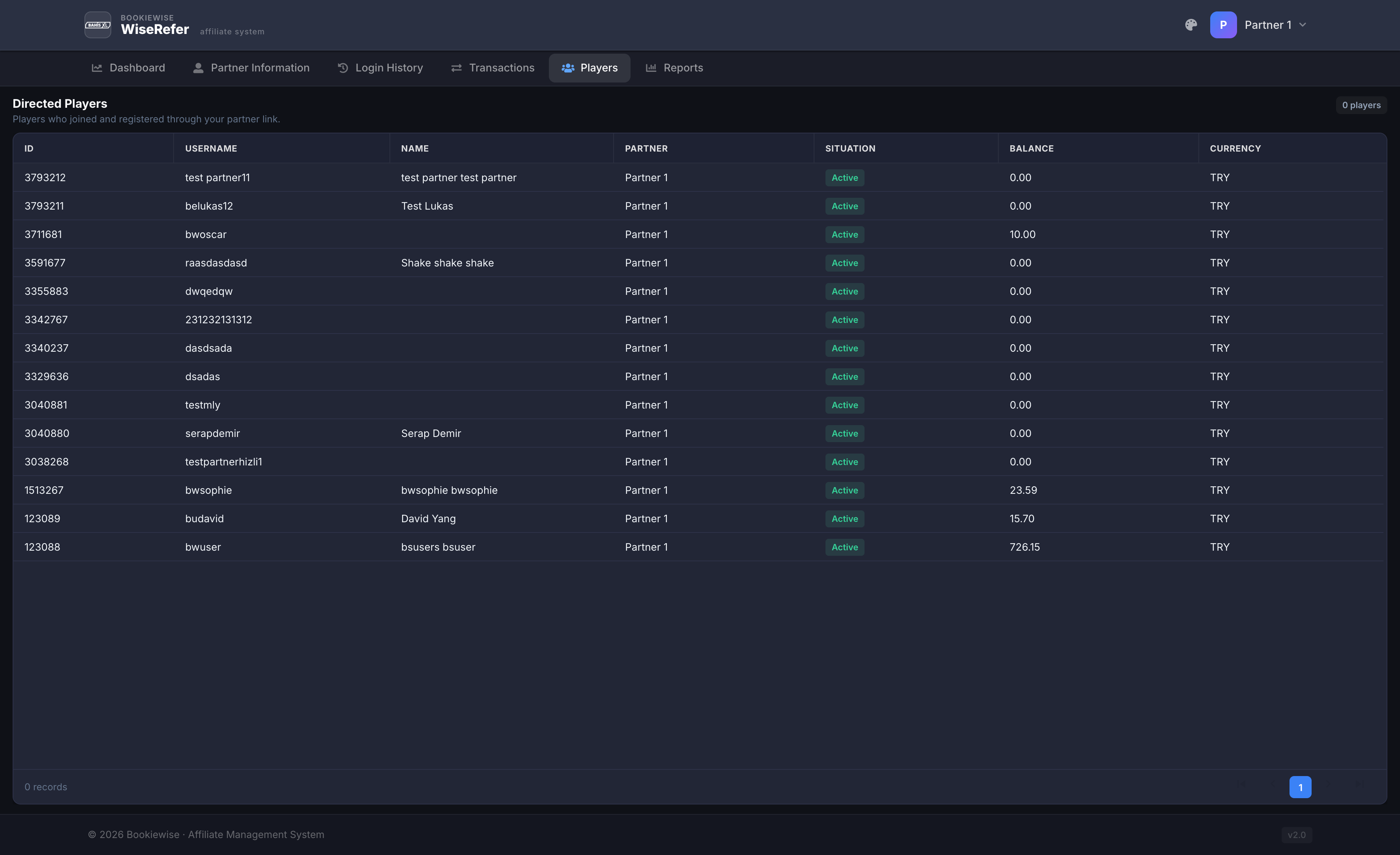
Task: Select page 1 in pagination
Action: click(1301, 787)
